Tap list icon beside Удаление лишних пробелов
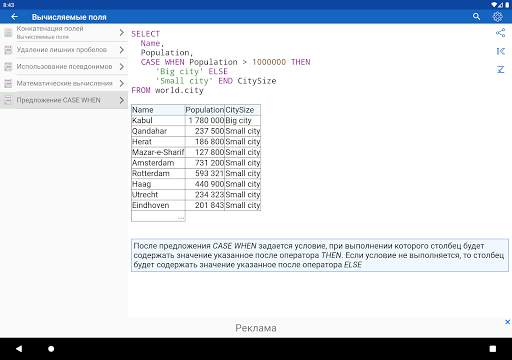 click(x=8, y=50)
